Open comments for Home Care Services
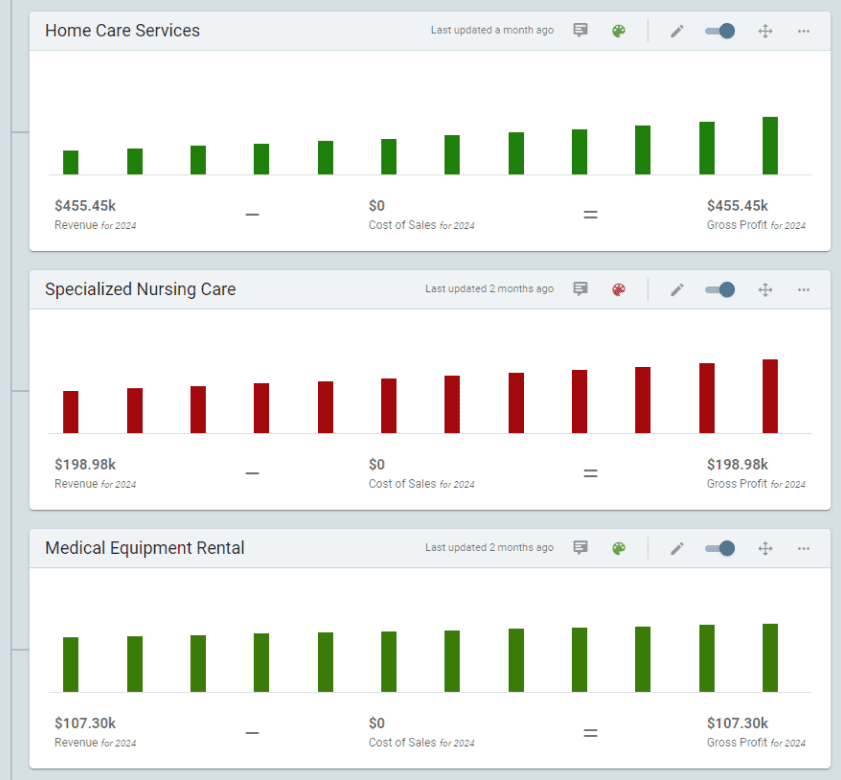This screenshot has width=841, height=780. coord(580,31)
